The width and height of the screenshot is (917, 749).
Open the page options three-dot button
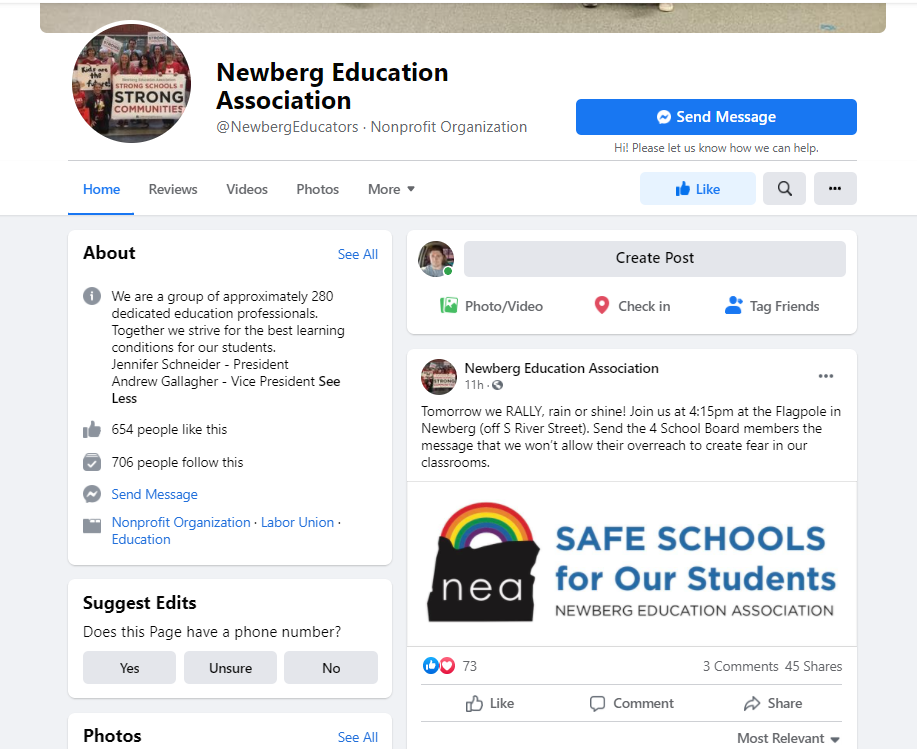click(x=835, y=188)
